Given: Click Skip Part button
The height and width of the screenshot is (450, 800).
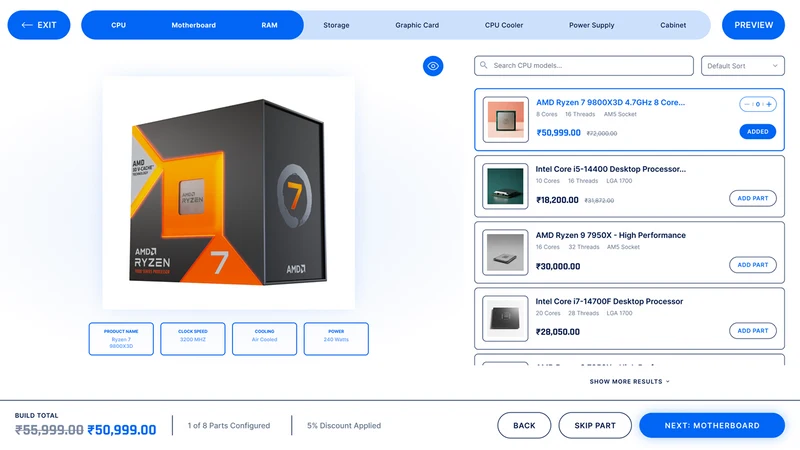Looking at the screenshot, I should click(595, 426).
